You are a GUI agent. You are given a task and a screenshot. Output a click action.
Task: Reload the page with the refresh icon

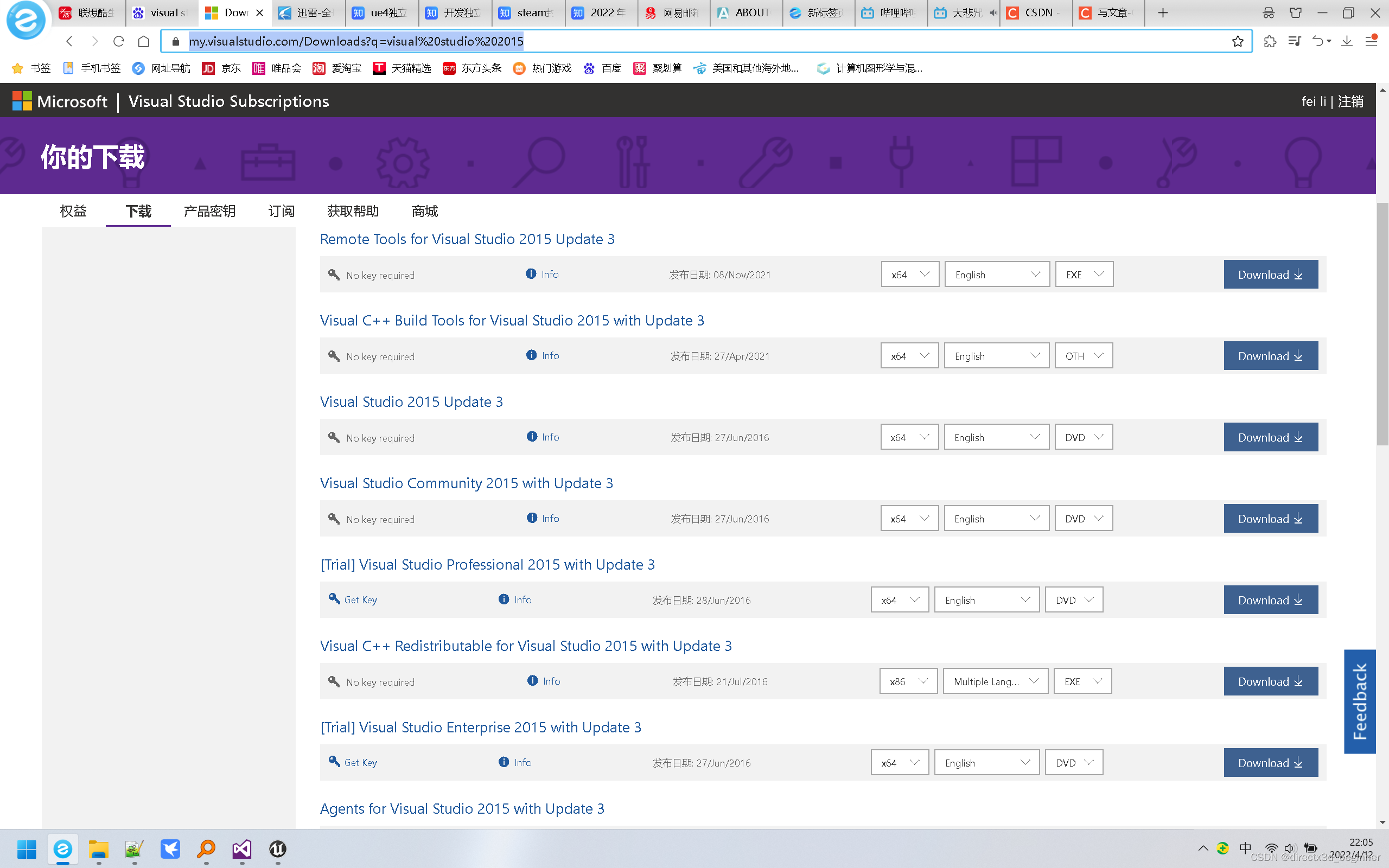[x=119, y=41]
